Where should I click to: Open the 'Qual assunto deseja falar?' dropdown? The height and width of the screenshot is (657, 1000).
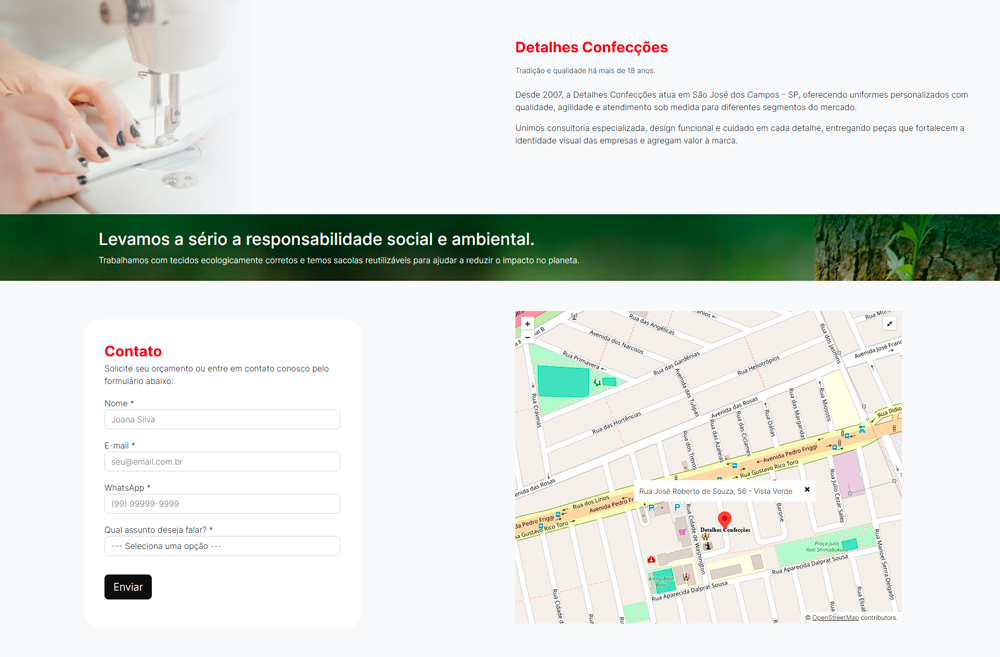(x=222, y=546)
